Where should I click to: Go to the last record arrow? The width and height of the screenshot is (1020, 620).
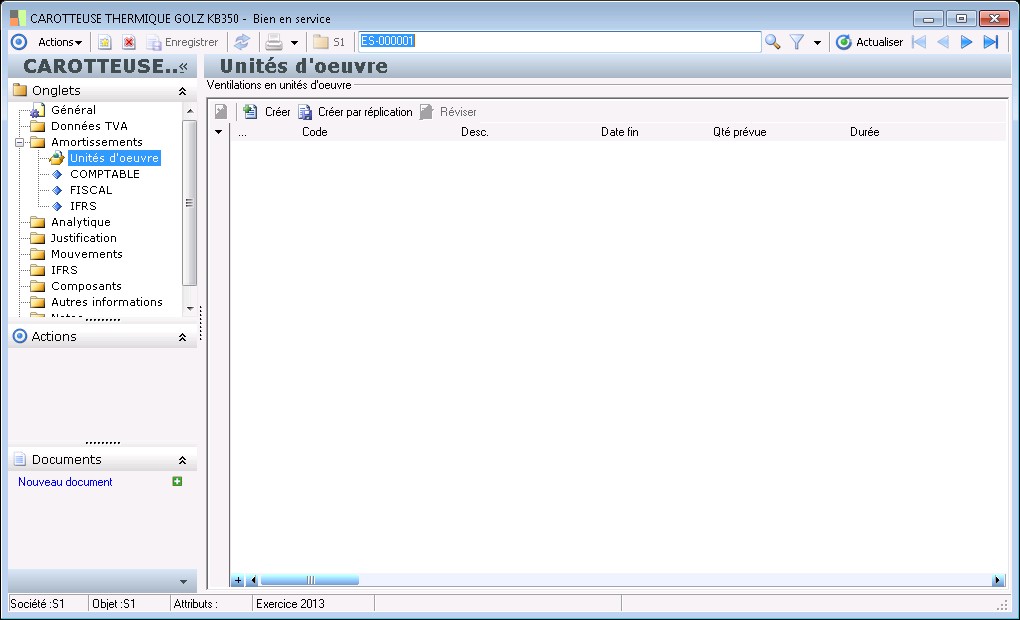click(x=991, y=42)
